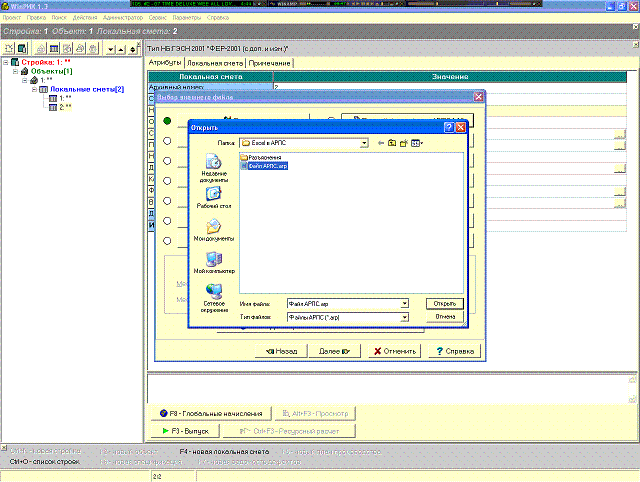The image size is (640, 482).
Task: Open Network Places in the places bar
Action: click(x=215, y=296)
